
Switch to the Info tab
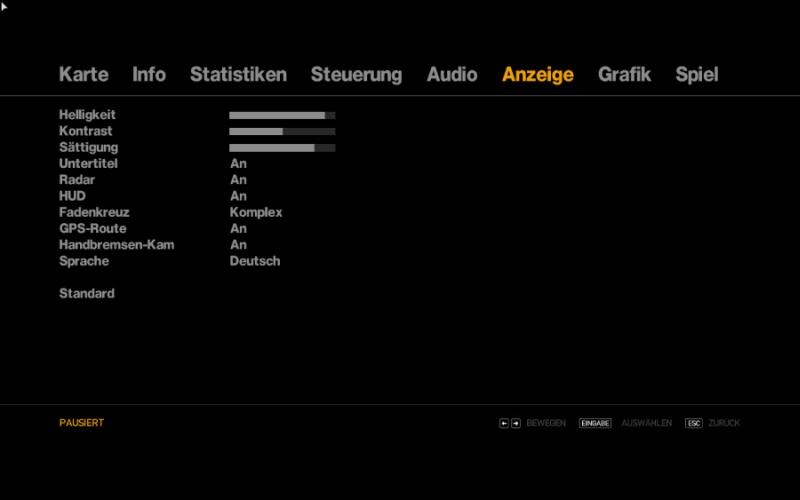pyautogui.click(x=149, y=74)
